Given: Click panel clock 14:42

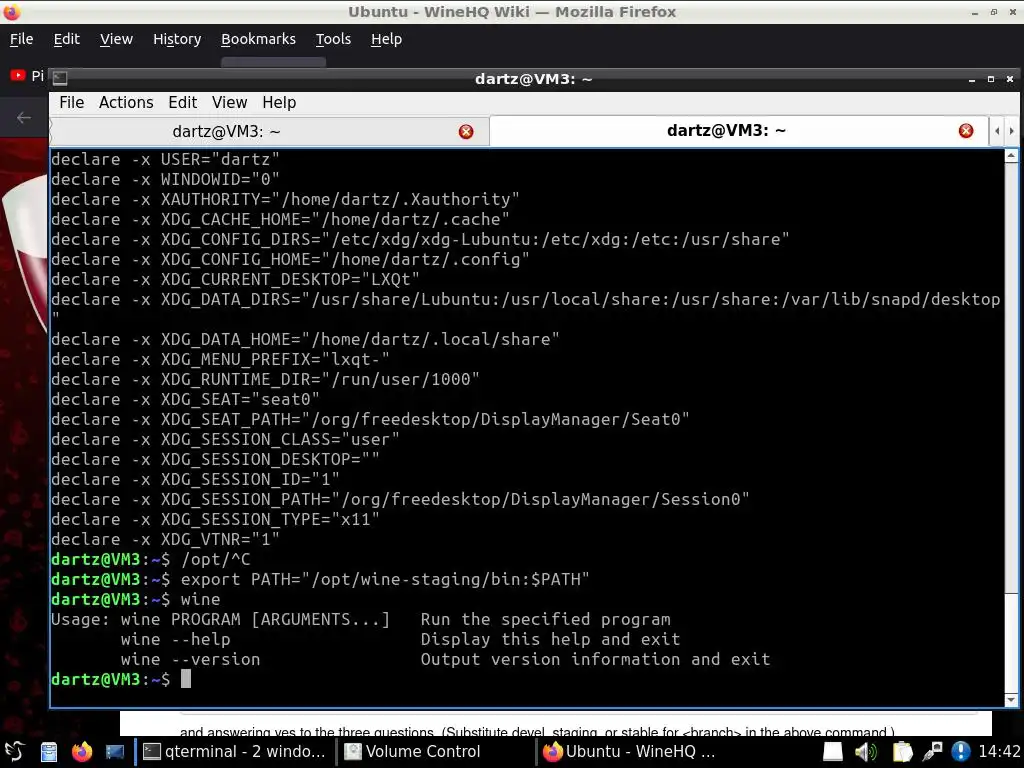Looking at the screenshot, I should (x=999, y=752).
